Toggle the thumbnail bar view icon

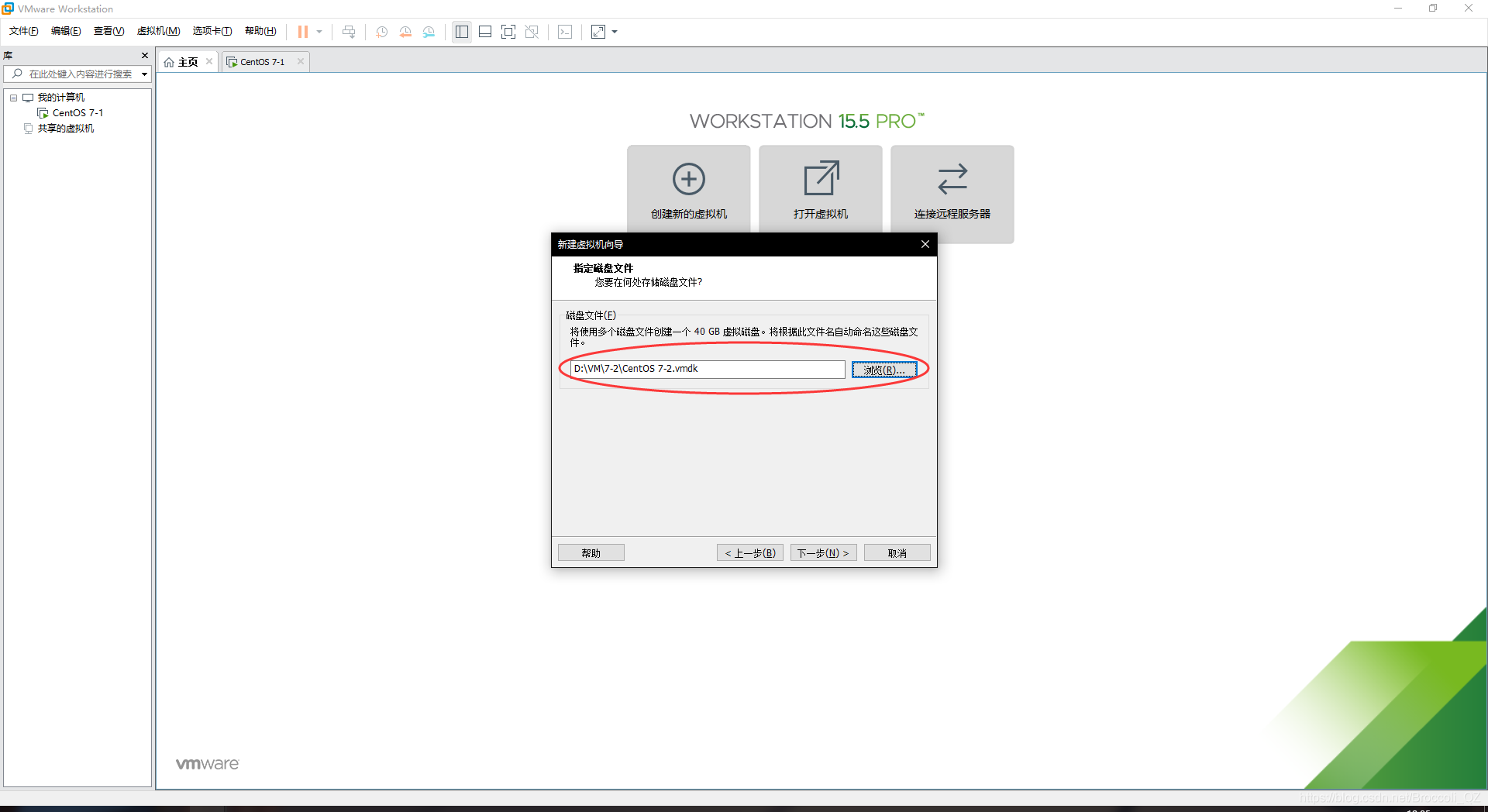(x=485, y=32)
